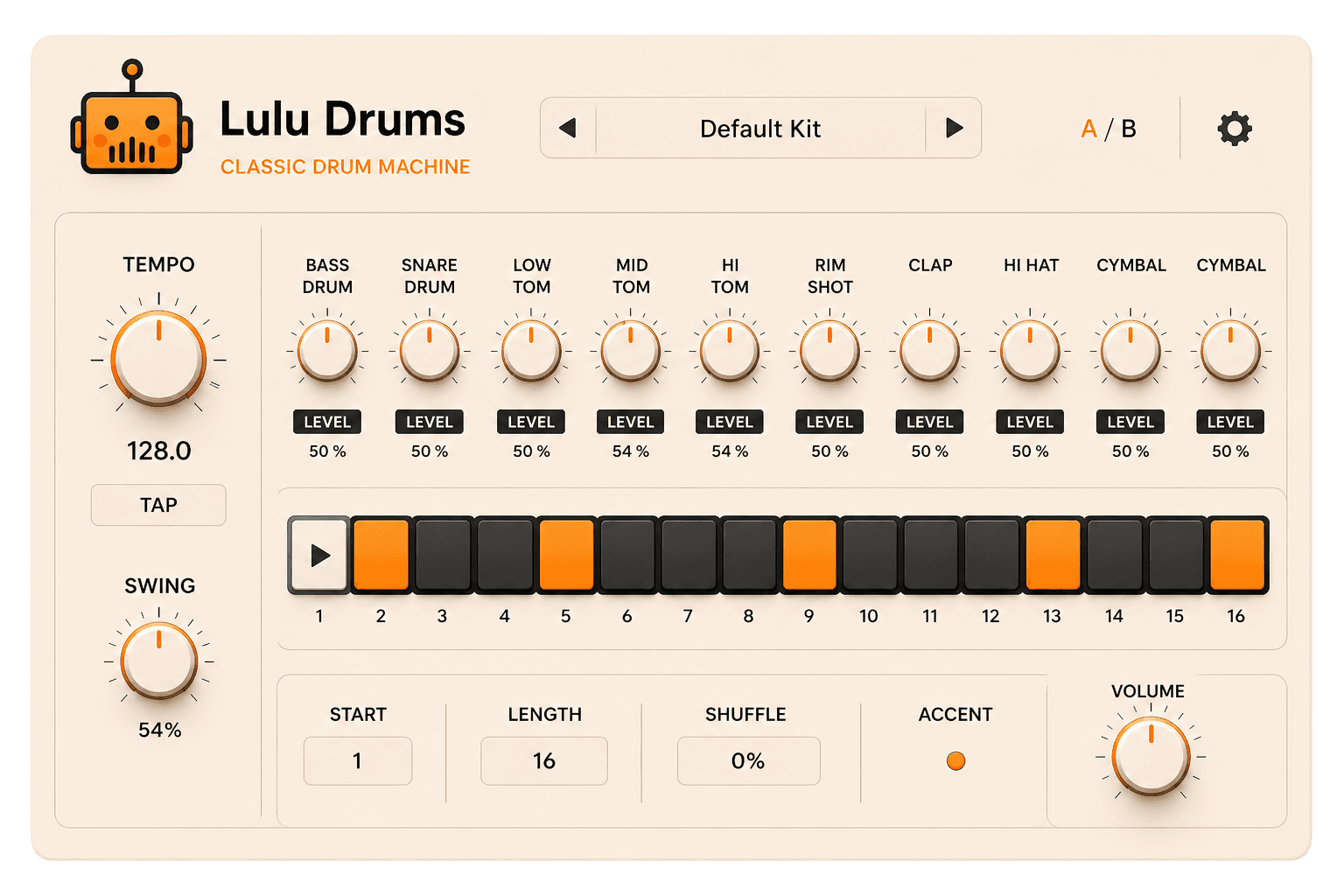
Task: Start playback with the sequencer play button
Action: pos(319,555)
